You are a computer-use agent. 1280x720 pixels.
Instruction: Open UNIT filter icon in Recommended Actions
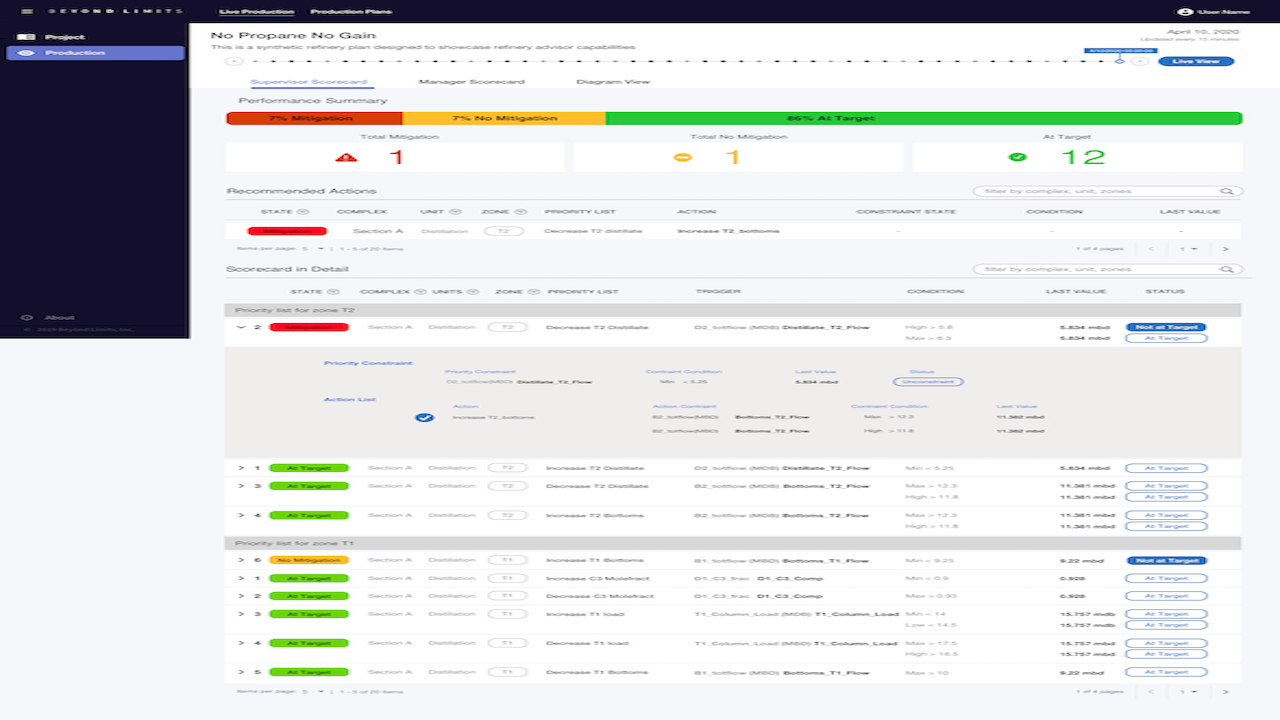[x=455, y=212]
